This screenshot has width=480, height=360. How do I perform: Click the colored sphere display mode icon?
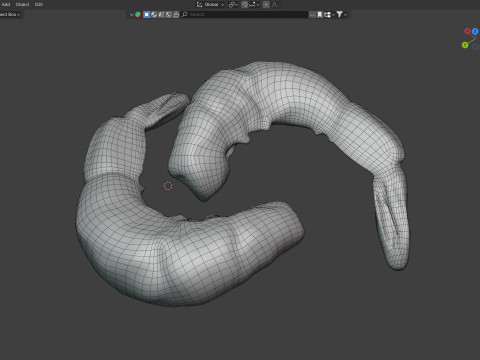(138, 14)
